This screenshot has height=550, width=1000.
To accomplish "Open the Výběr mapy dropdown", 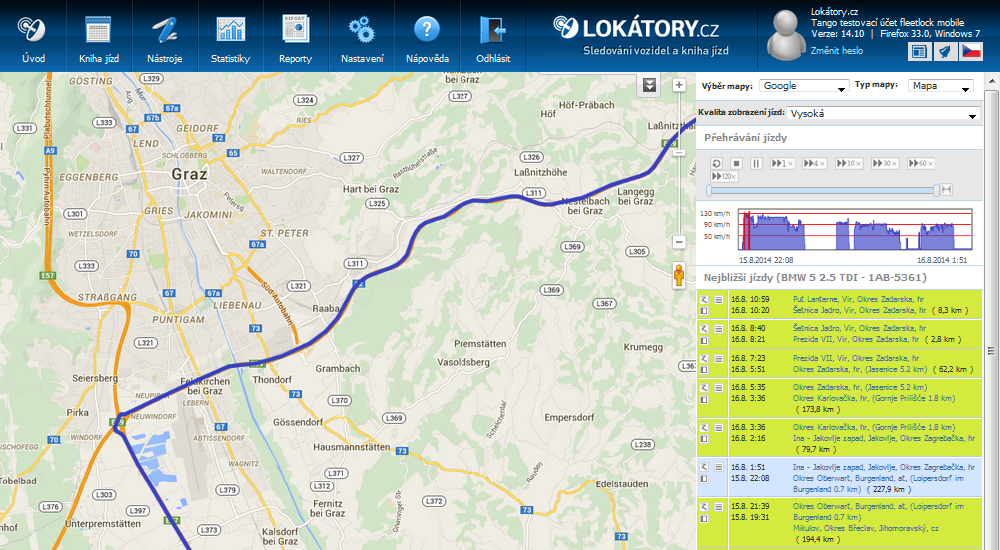I will click(x=804, y=86).
